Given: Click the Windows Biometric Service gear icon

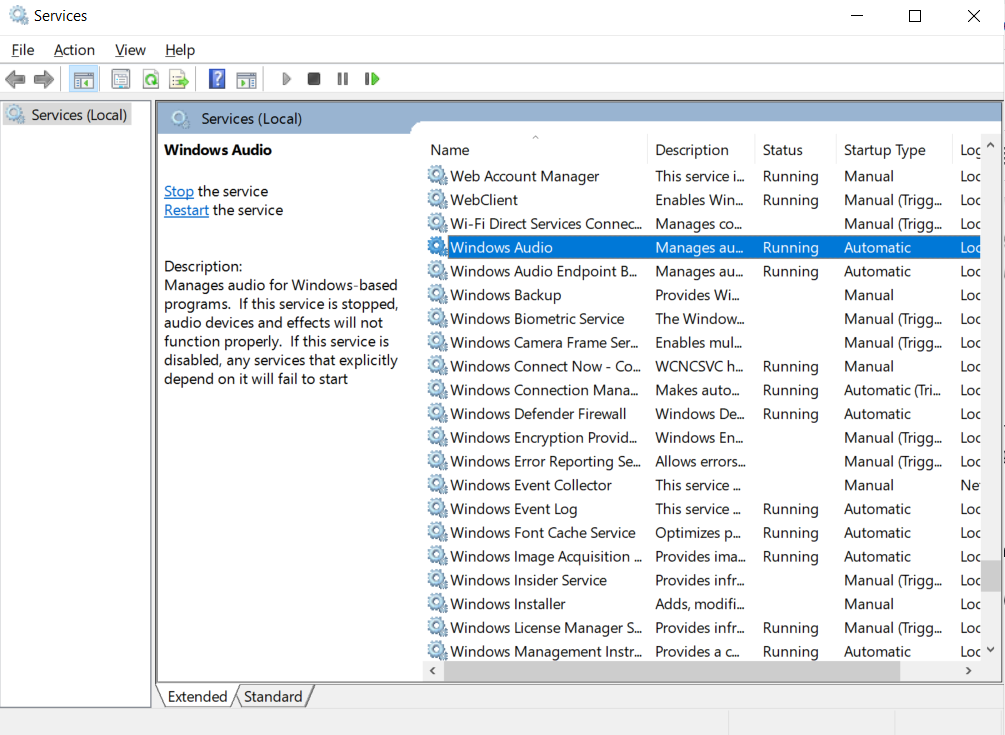Looking at the screenshot, I should [437, 318].
